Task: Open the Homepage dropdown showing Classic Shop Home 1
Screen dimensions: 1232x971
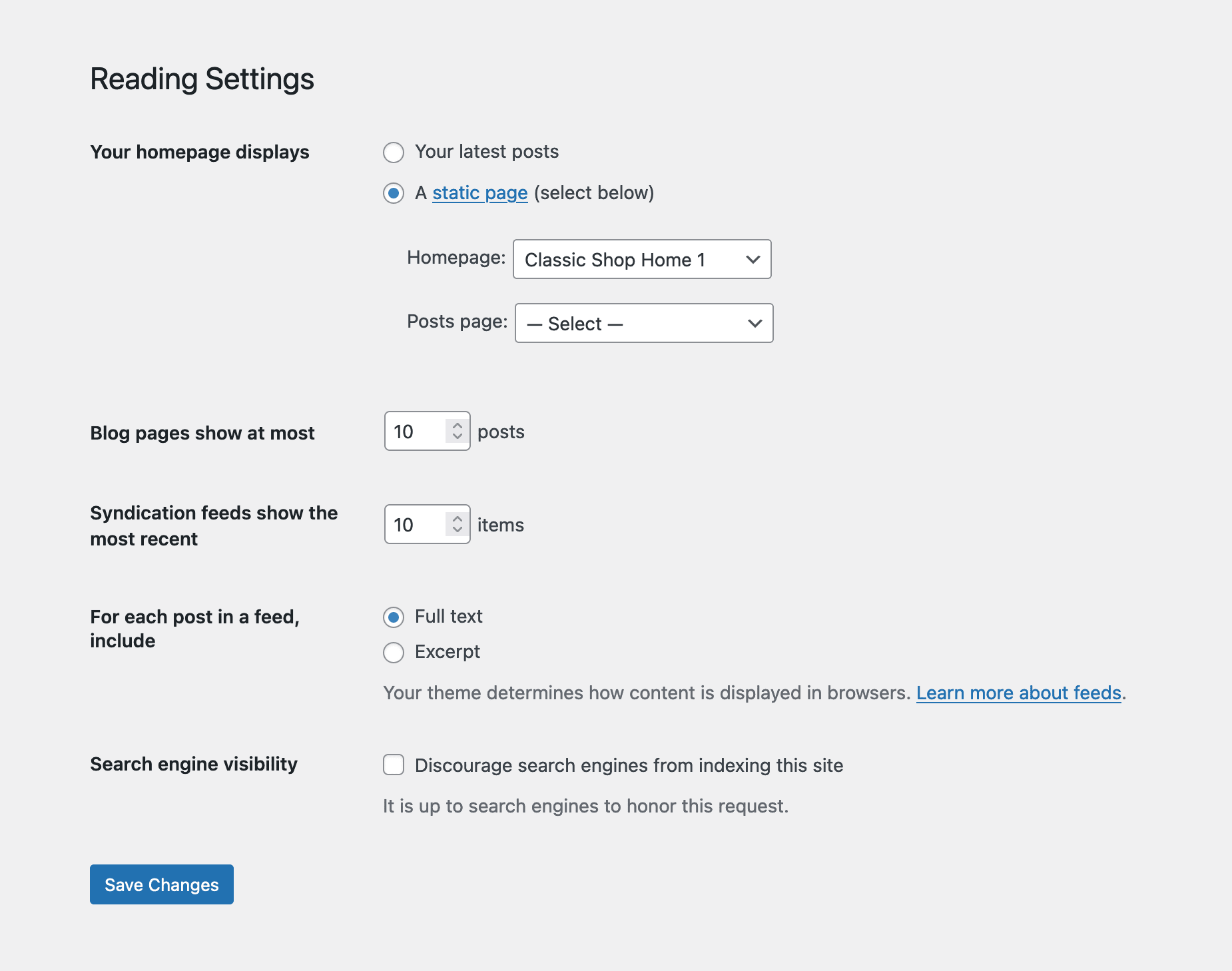Action: click(642, 259)
